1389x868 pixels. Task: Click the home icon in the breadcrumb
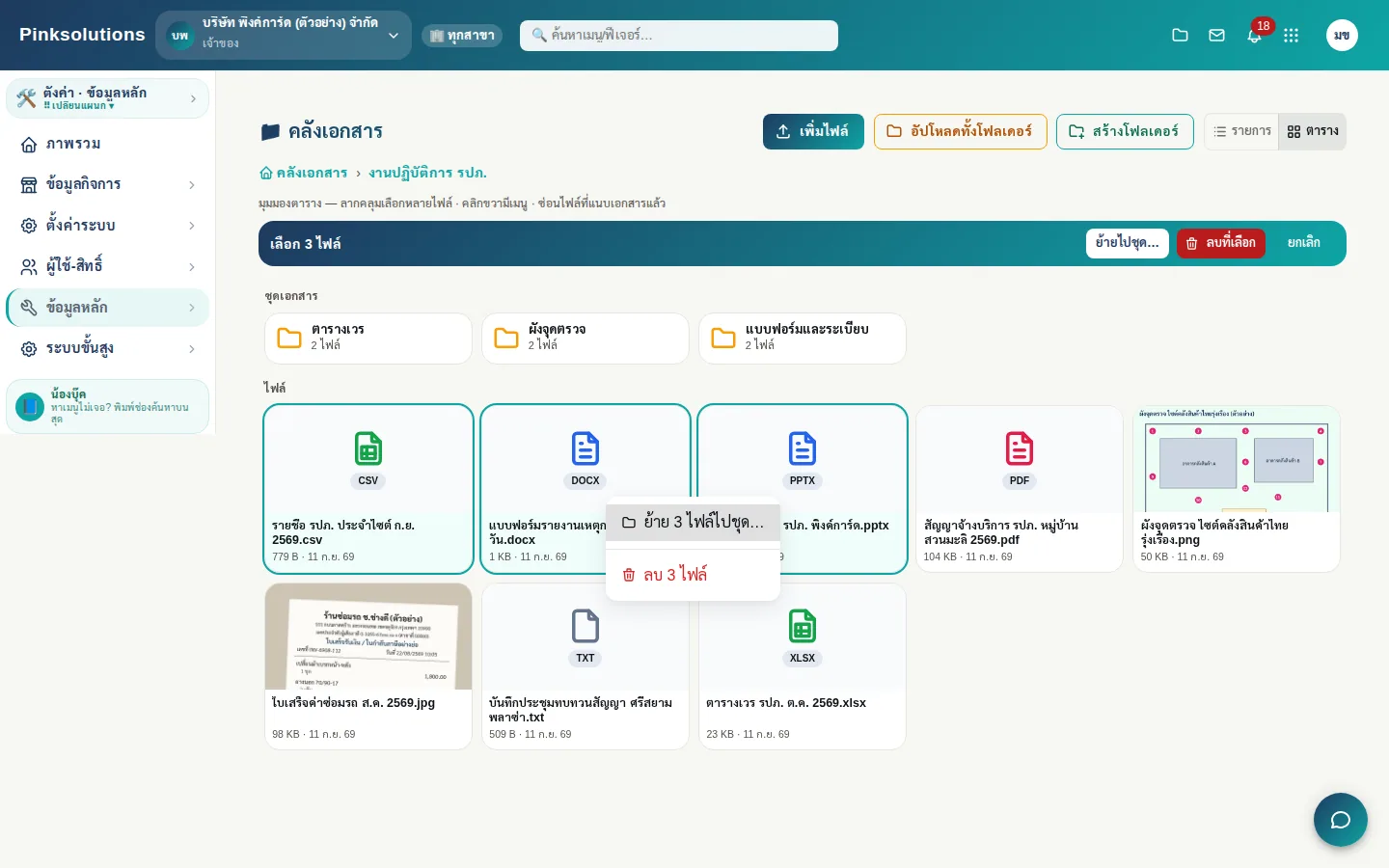coord(266,174)
